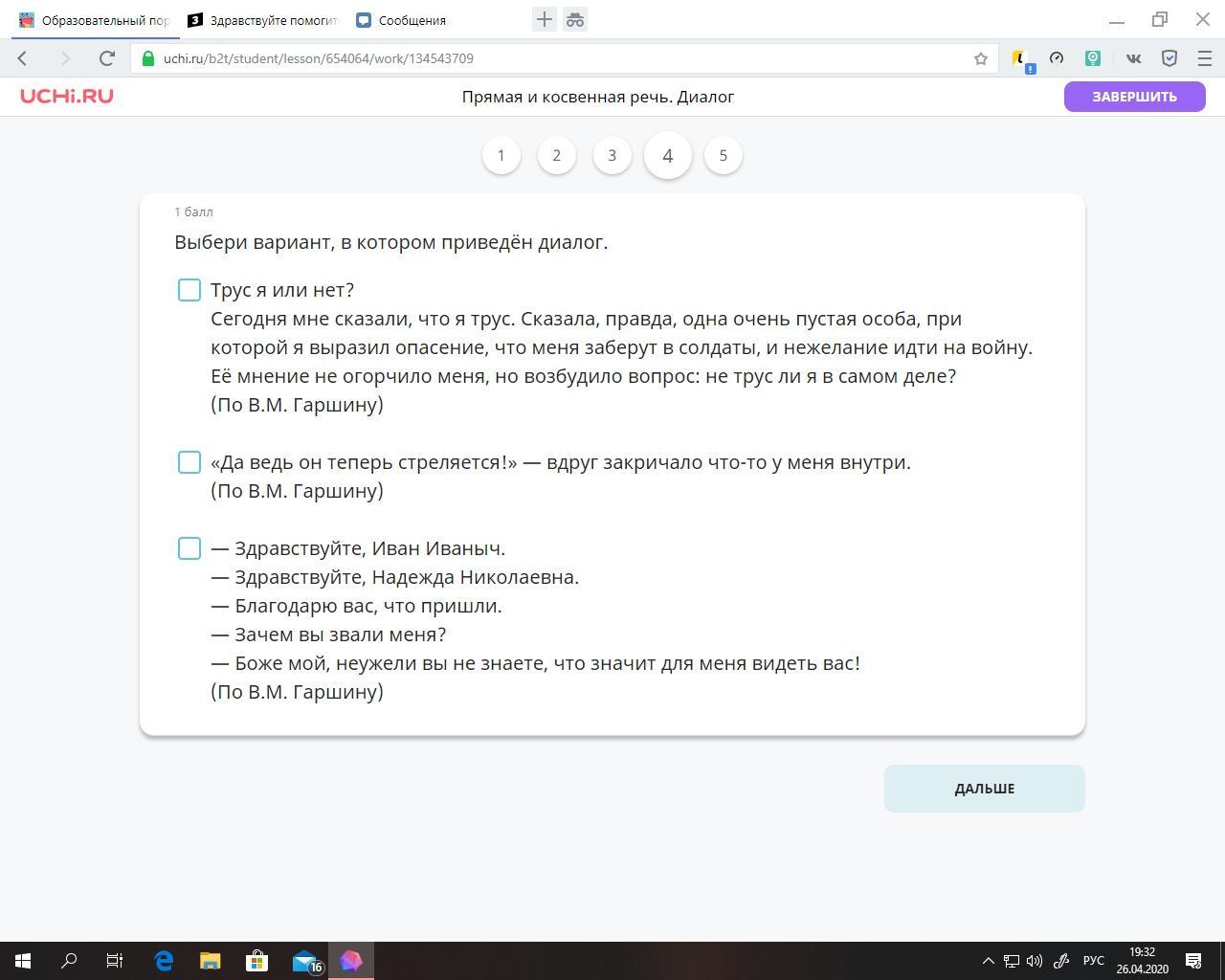Image resolution: width=1225 pixels, height=980 pixels.
Task: Open the speedometer turbo extension icon
Action: [1057, 58]
